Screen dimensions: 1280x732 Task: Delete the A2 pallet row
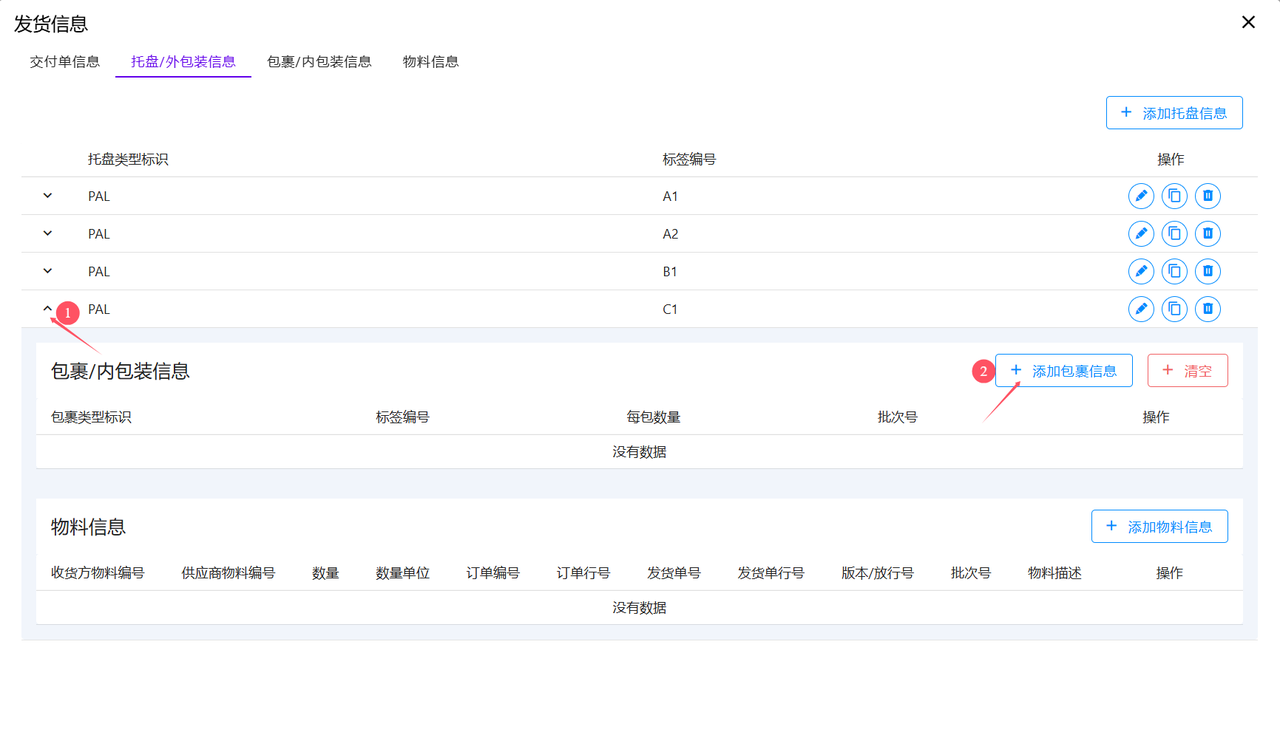pyautogui.click(x=1208, y=234)
